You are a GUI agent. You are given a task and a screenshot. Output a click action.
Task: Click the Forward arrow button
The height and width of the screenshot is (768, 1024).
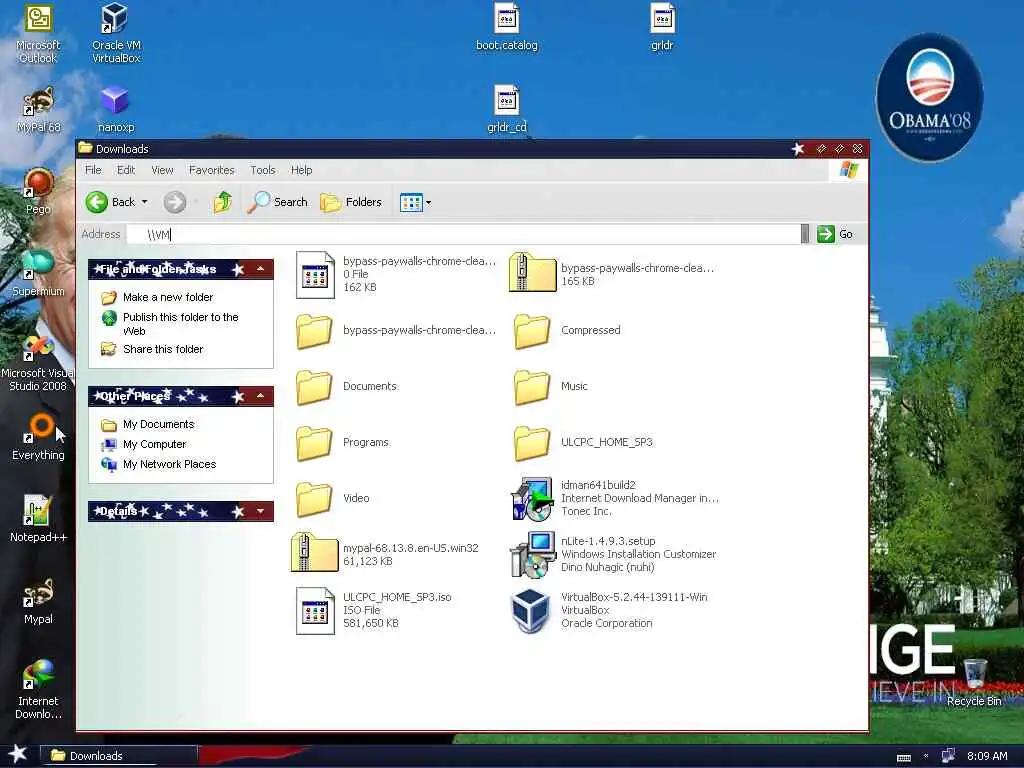tap(174, 202)
